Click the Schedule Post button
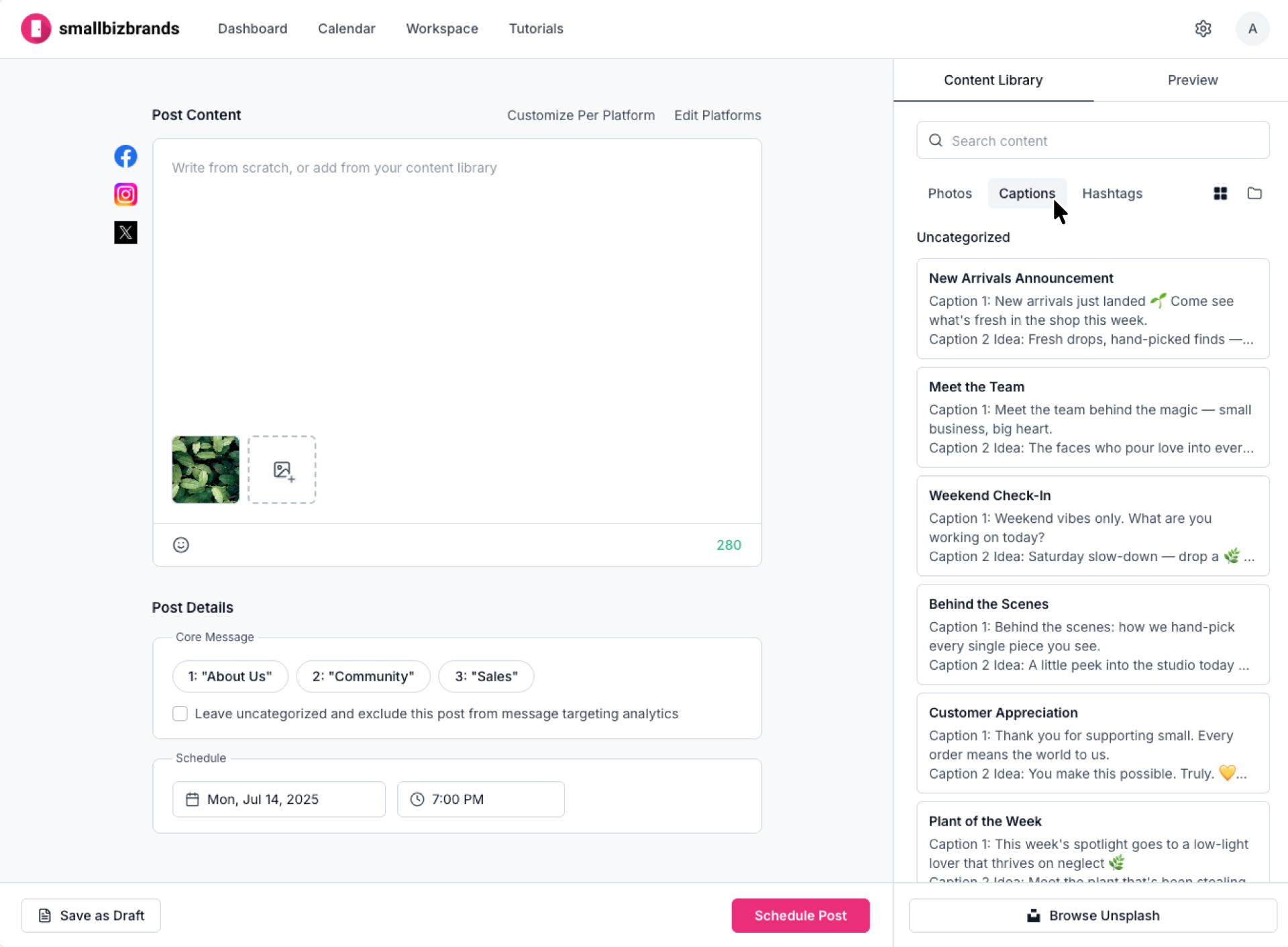Viewport: 1288px width, 947px height. 800,915
